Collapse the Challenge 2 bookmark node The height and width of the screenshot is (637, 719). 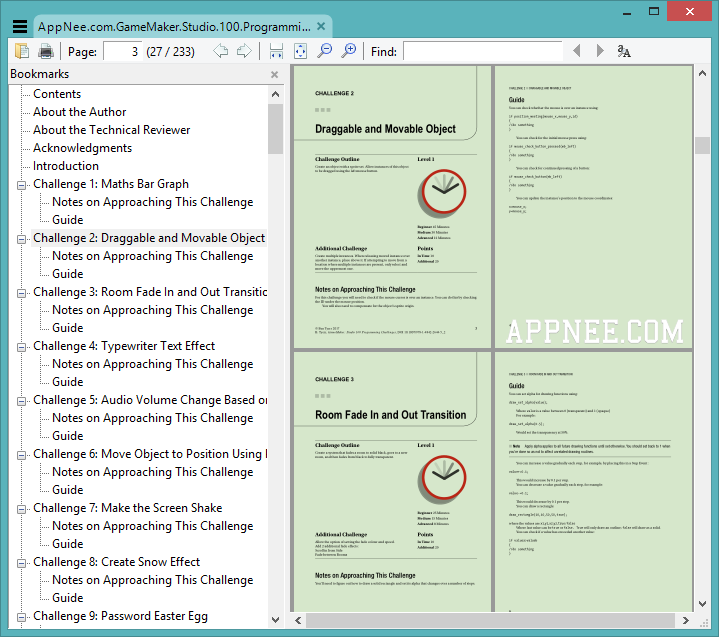click(21, 239)
